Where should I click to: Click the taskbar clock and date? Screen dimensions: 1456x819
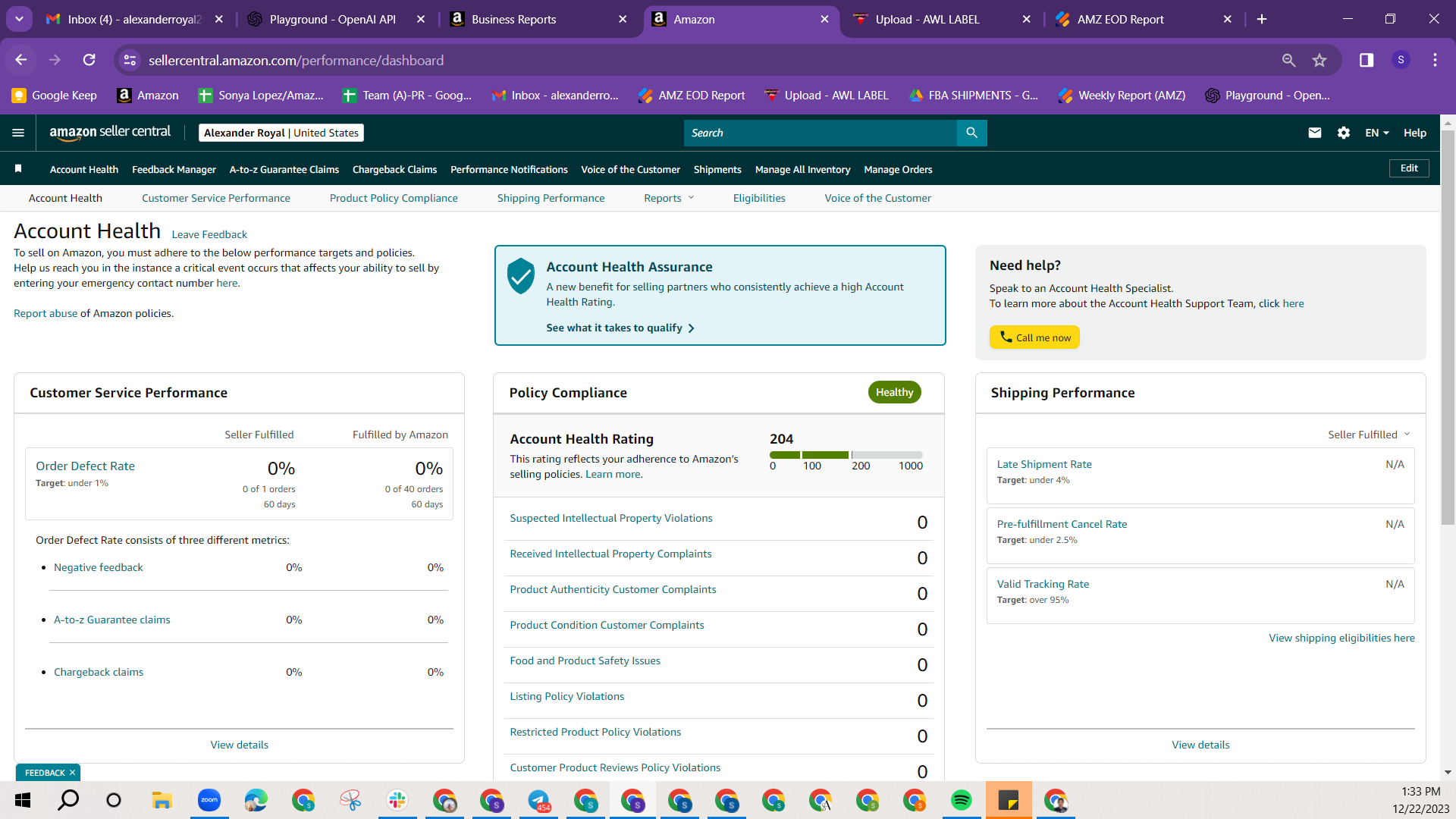click(x=1420, y=800)
